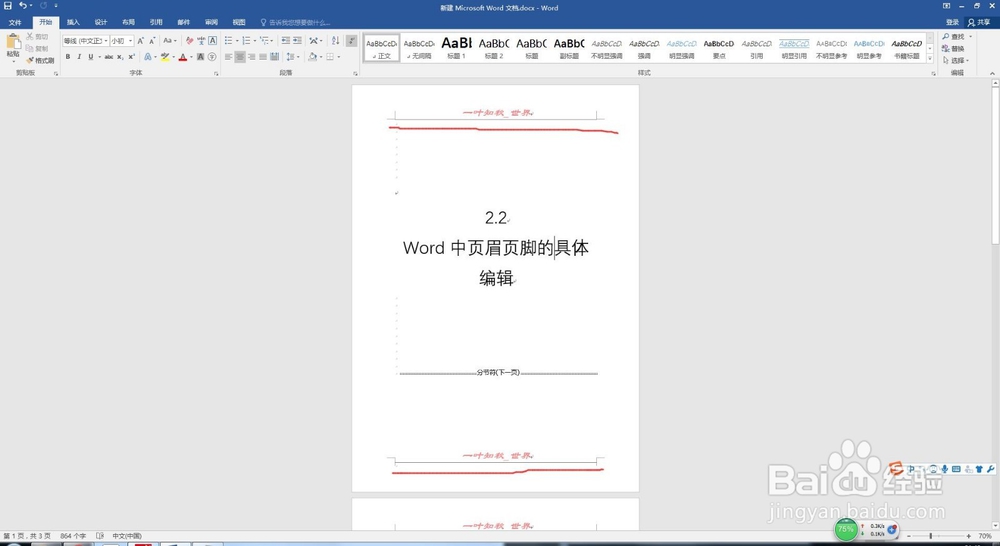Switch to the 布局 (Layout) tab
The image size is (1000, 546).
128,22
